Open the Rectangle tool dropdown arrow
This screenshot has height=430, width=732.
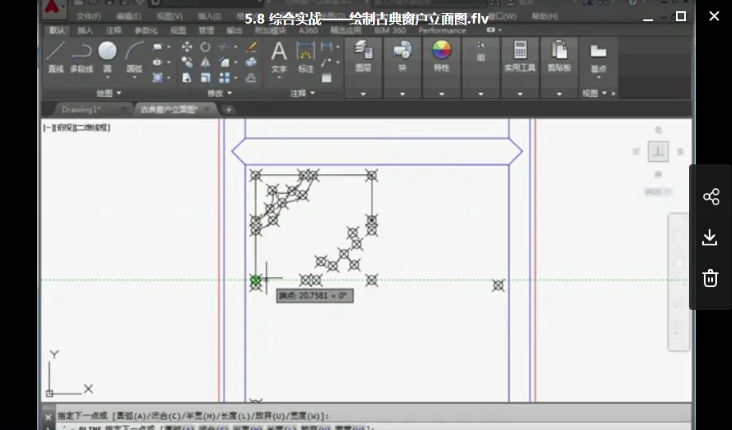pos(169,47)
